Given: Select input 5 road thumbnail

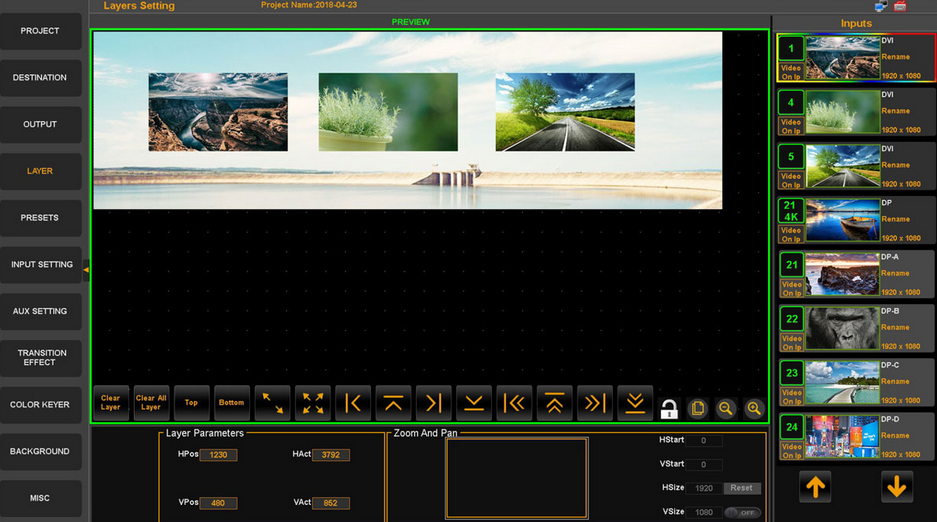Looking at the screenshot, I should tap(843, 166).
